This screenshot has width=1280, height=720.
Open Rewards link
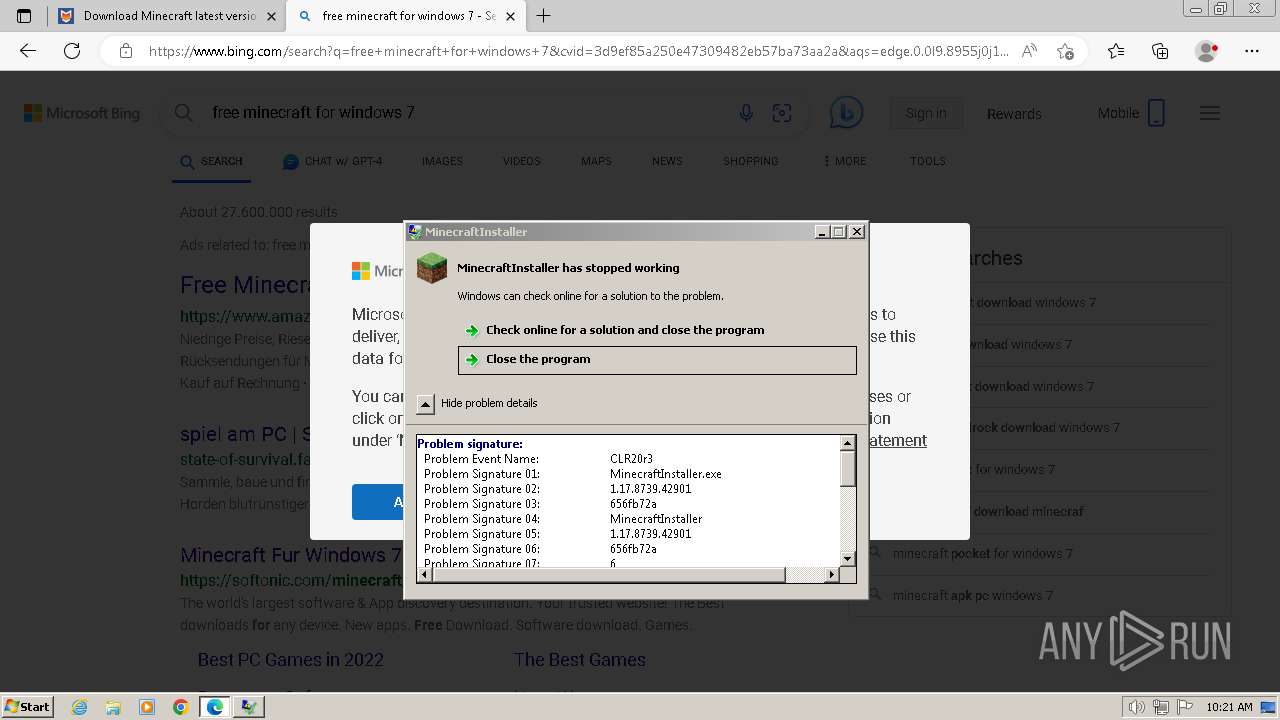coord(1014,114)
